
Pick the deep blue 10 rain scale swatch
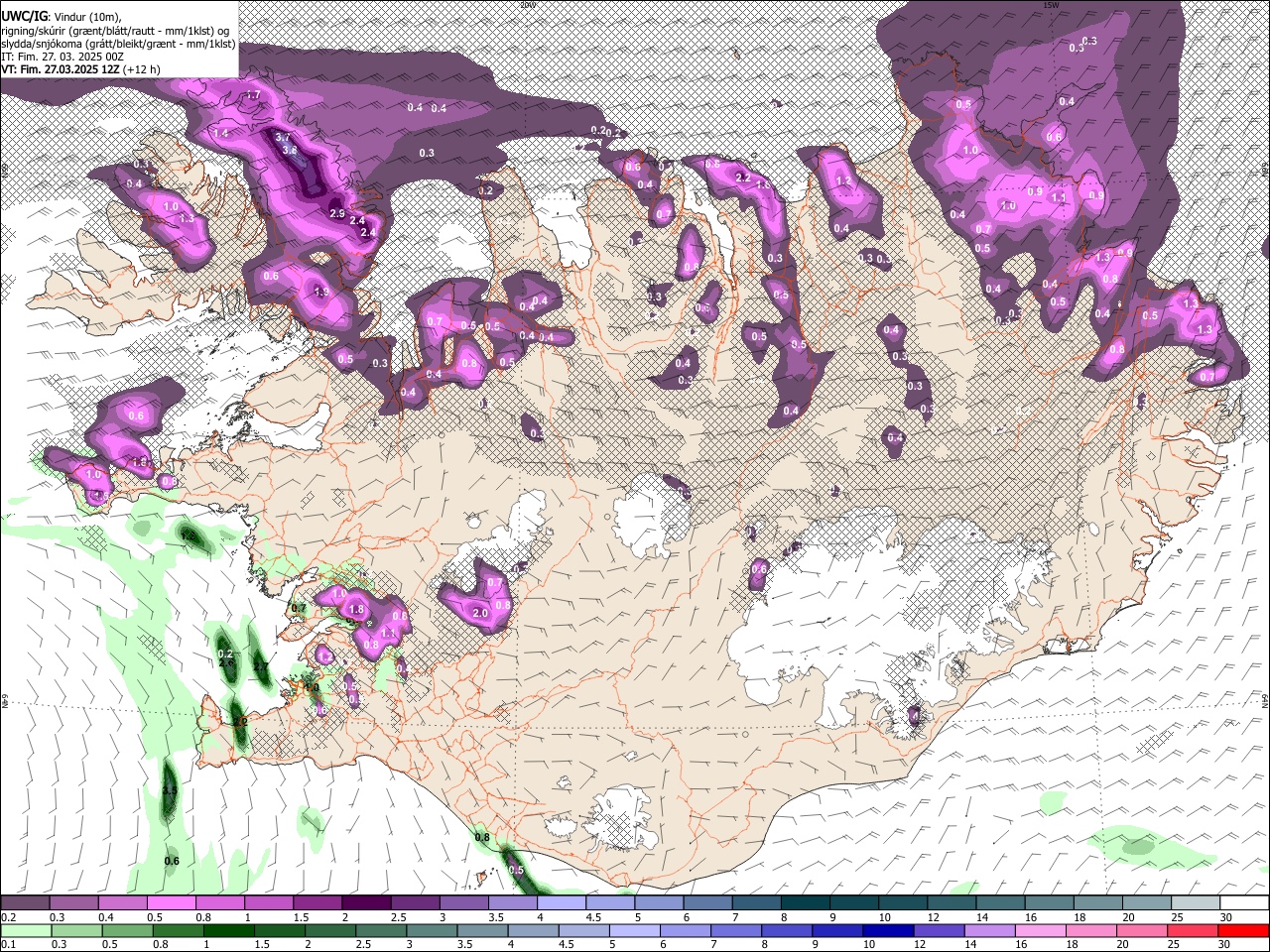click(x=886, y=930)
